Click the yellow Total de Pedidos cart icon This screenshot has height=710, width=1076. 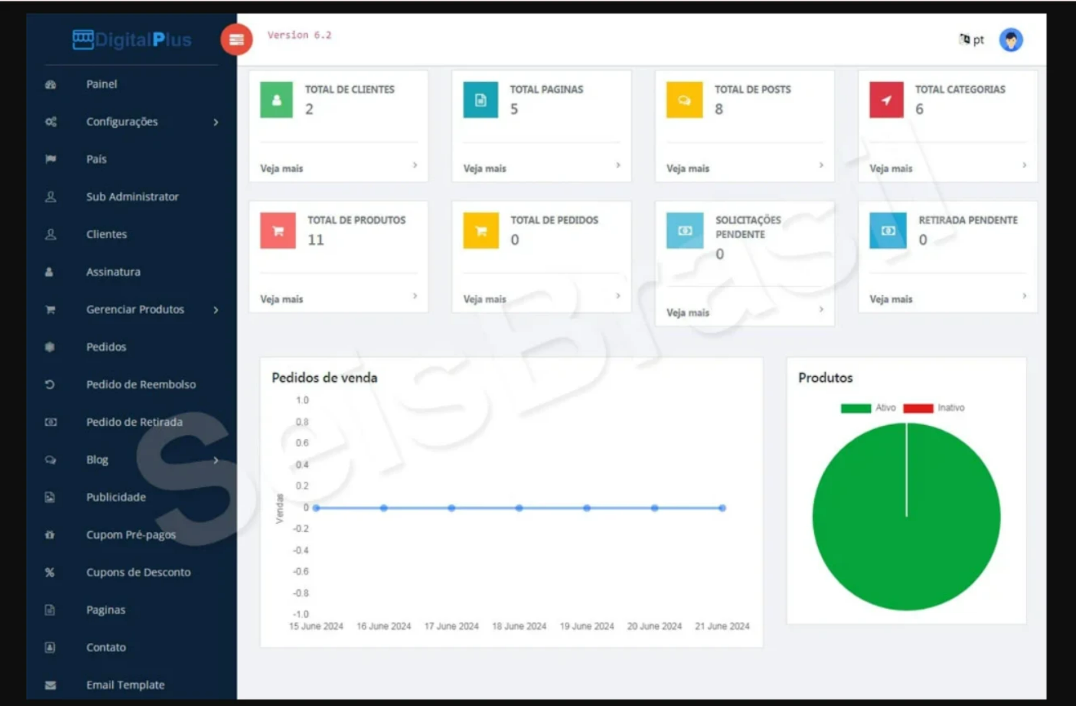[x=480, y=231]
